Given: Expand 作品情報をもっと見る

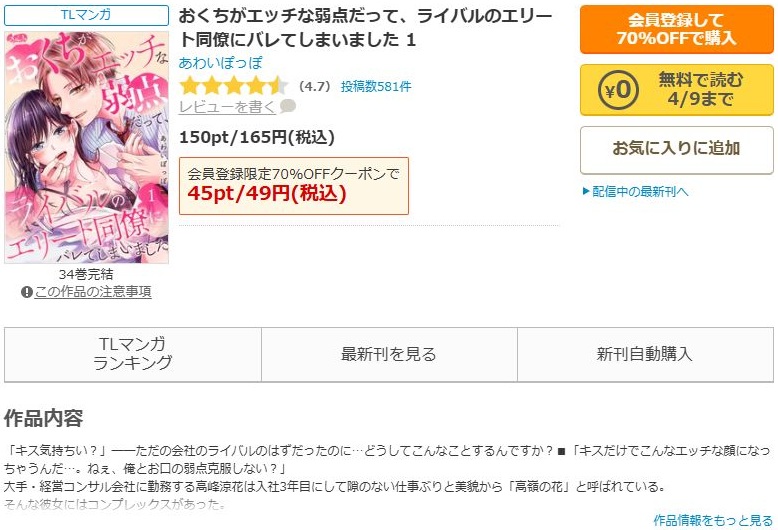Looking at the screenshot, I should click(713, 520).
